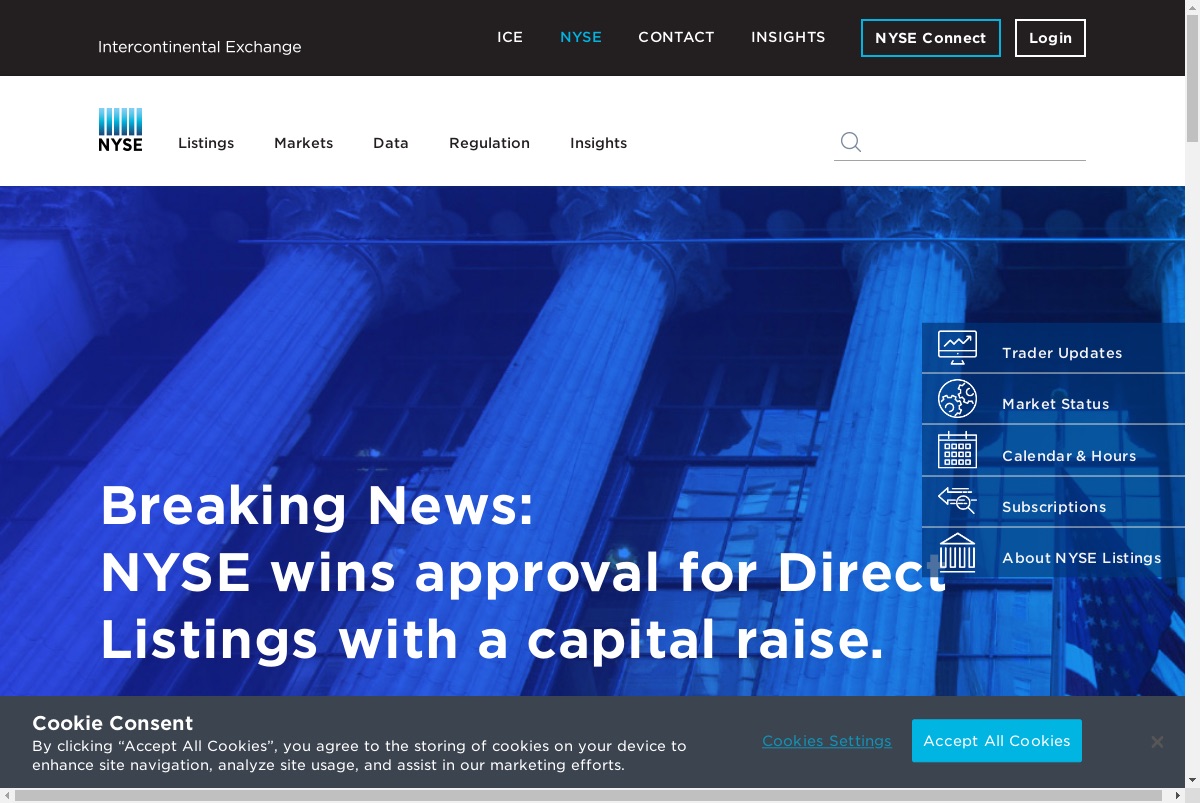1200x803 pixels.
Task: Open the Markets menu
Action: point(304,143)
